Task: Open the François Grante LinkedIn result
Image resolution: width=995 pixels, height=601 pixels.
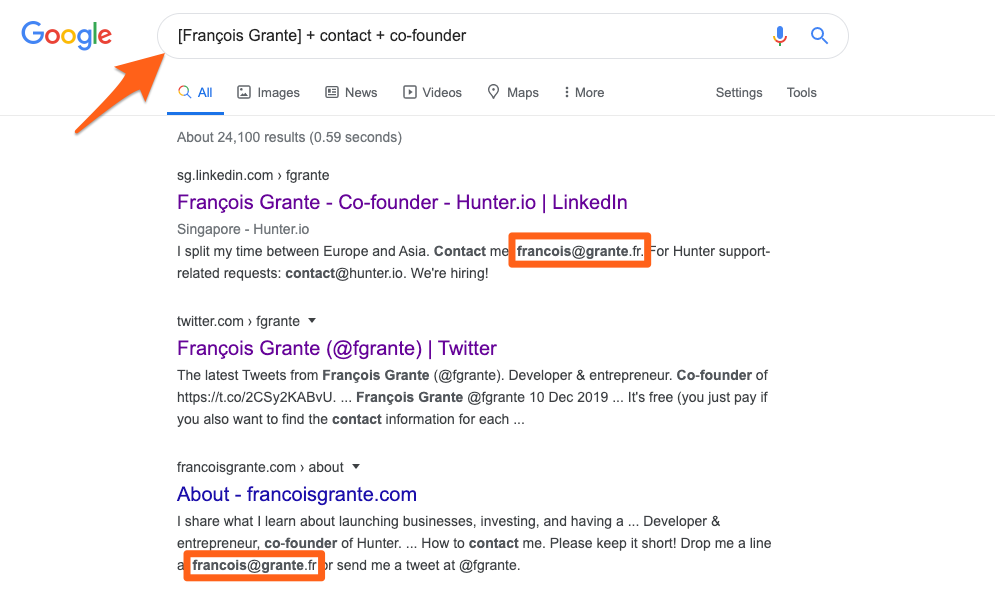Action: 402,202
